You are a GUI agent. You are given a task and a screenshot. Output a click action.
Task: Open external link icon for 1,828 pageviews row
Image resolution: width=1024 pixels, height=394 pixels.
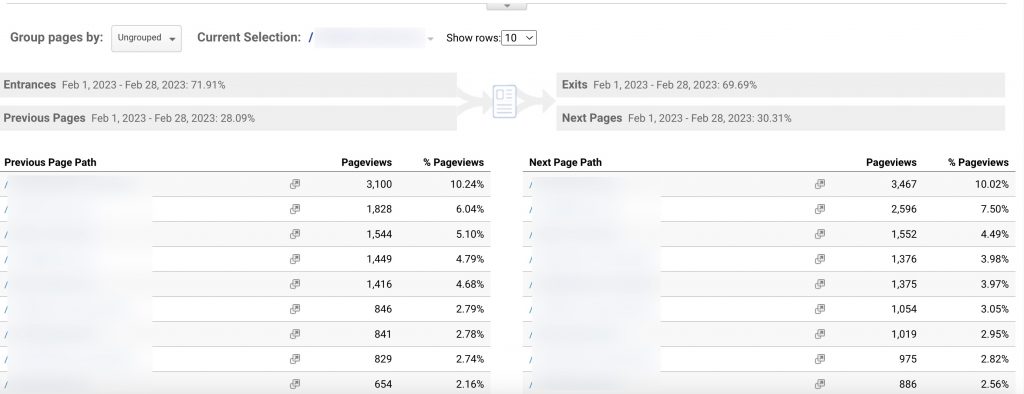point(295,209)
